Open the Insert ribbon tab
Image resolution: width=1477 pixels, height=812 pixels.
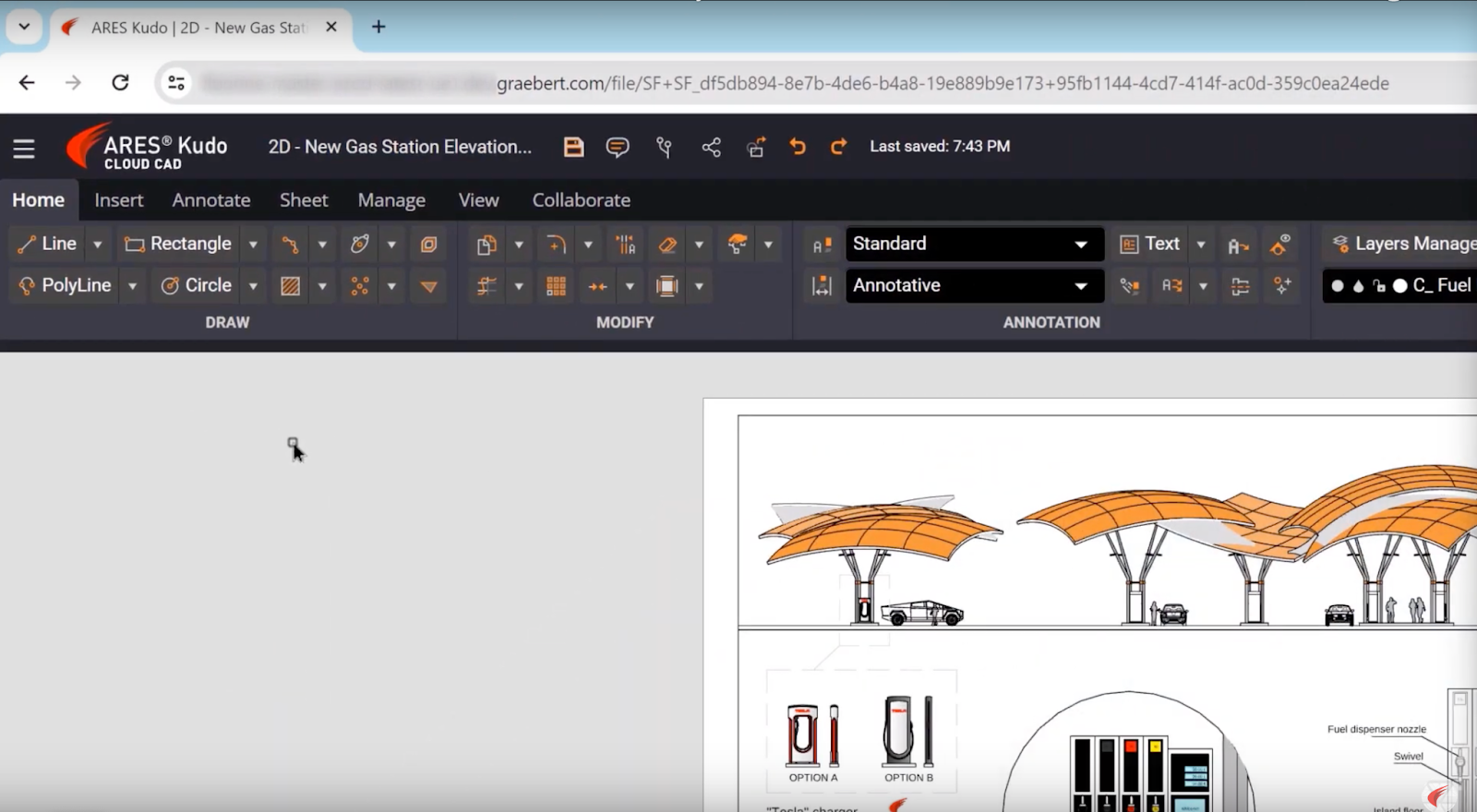point(119,200)
